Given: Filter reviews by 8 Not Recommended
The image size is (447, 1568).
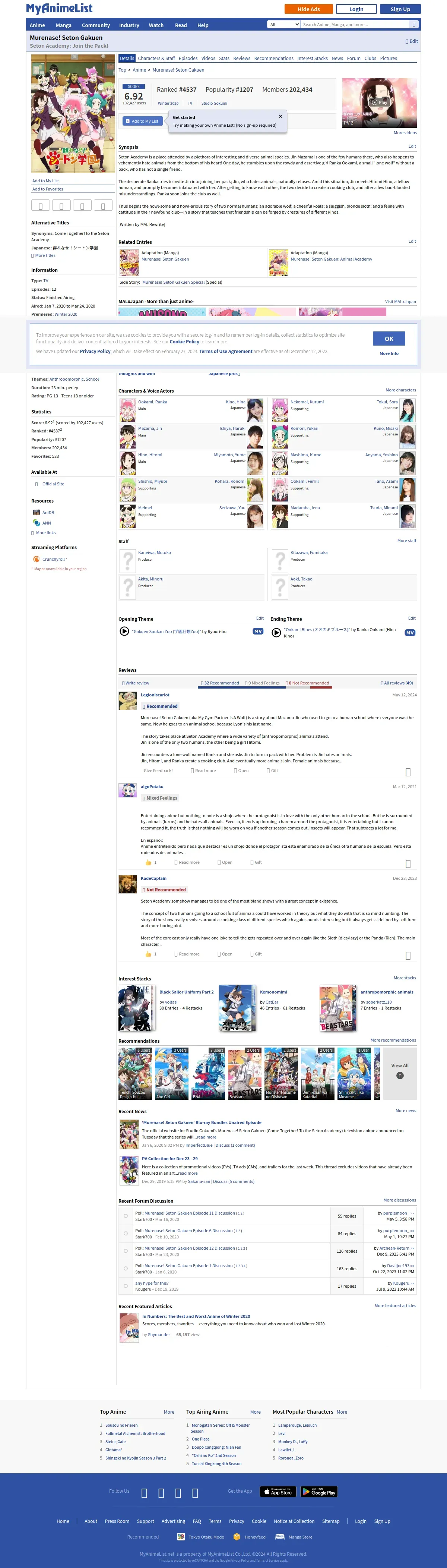Looking at the screenshot, I should [x=307, y=683].
